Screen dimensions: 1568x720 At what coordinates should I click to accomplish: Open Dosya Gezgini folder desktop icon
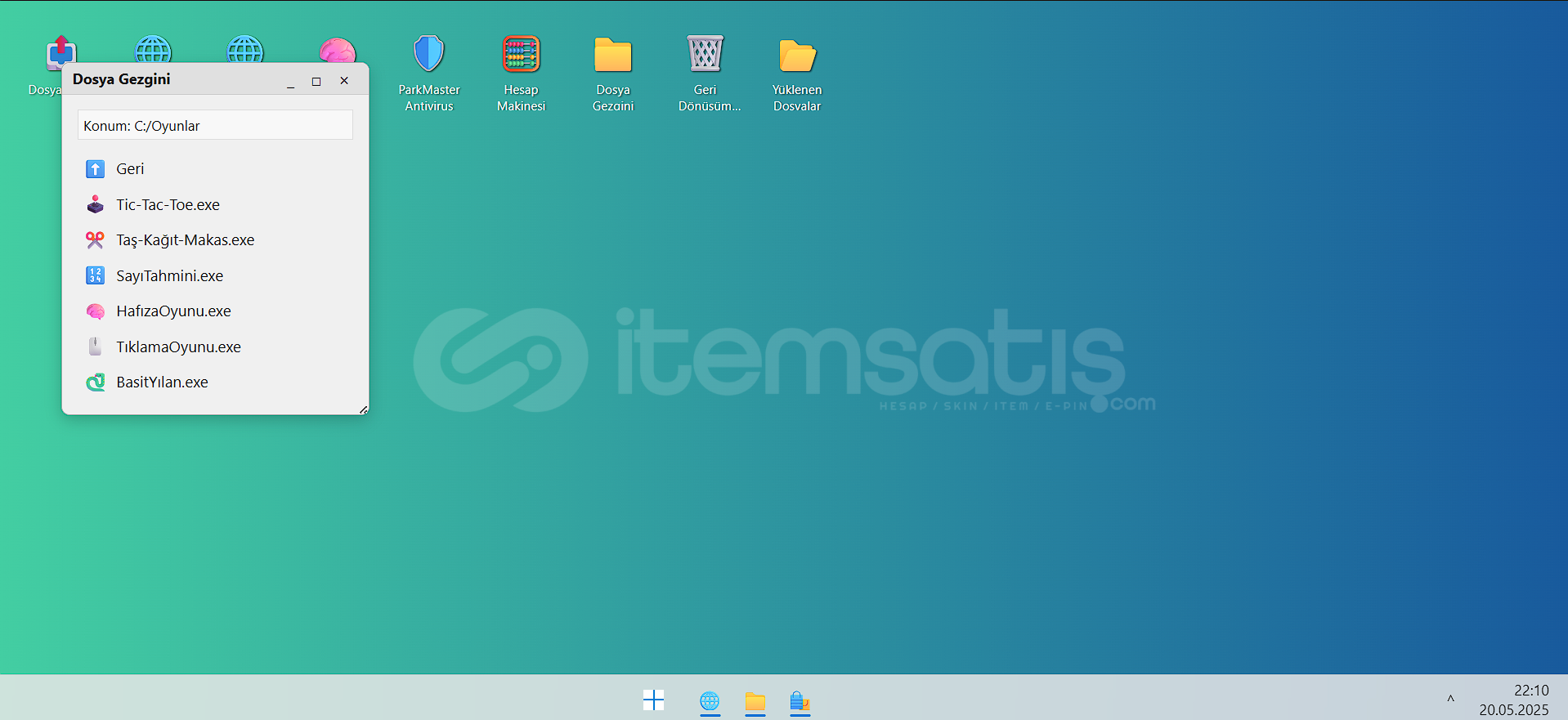click(x=613, y=73)
